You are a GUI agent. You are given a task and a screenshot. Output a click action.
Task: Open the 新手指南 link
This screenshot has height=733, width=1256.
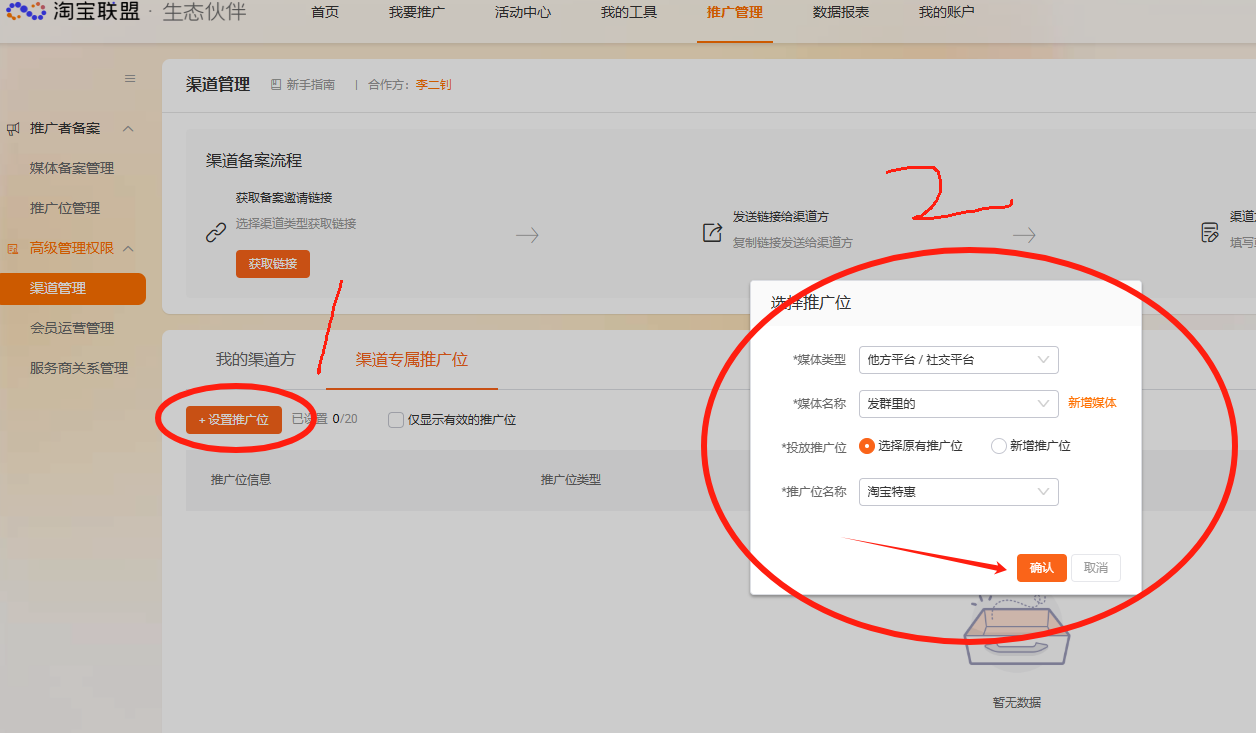(x=311, y=85)
